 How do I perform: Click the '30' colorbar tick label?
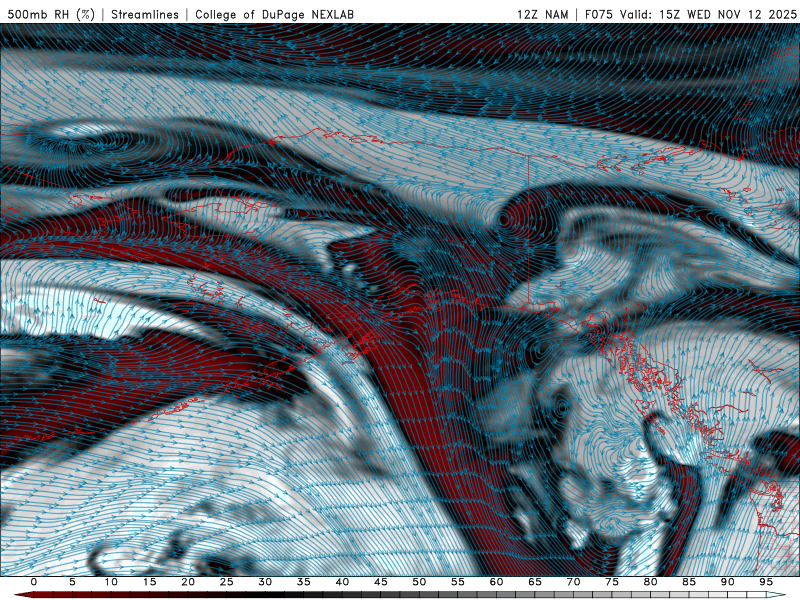265,582
